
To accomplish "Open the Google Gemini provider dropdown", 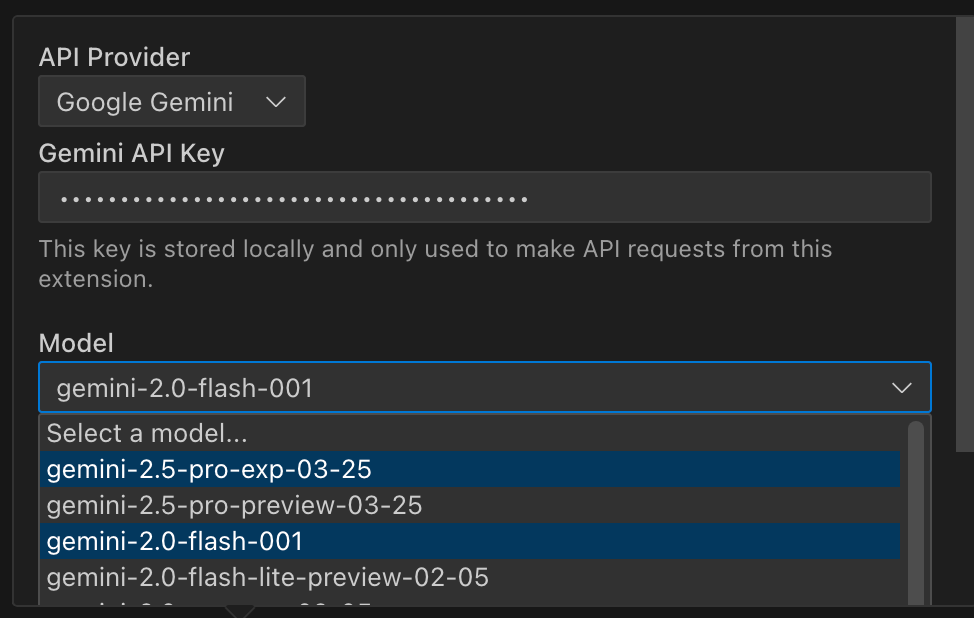I will point(171,102).
